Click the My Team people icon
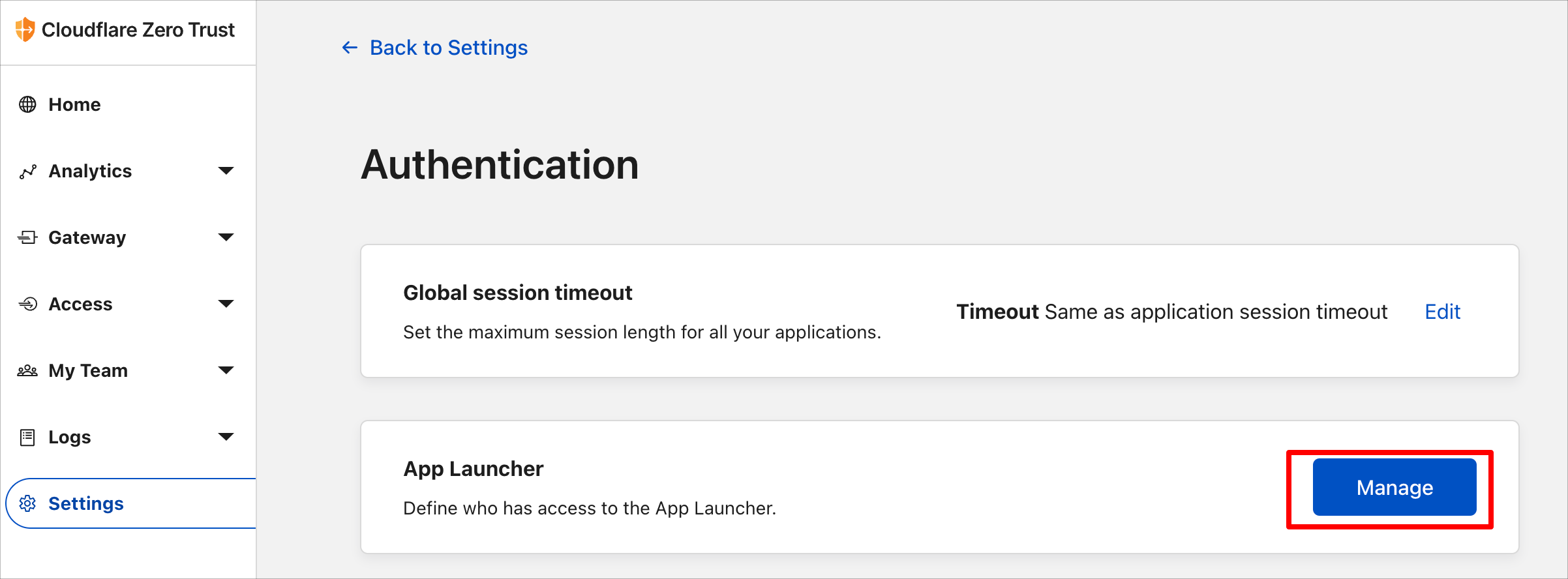1568x579 pixels. coord(27,370)
